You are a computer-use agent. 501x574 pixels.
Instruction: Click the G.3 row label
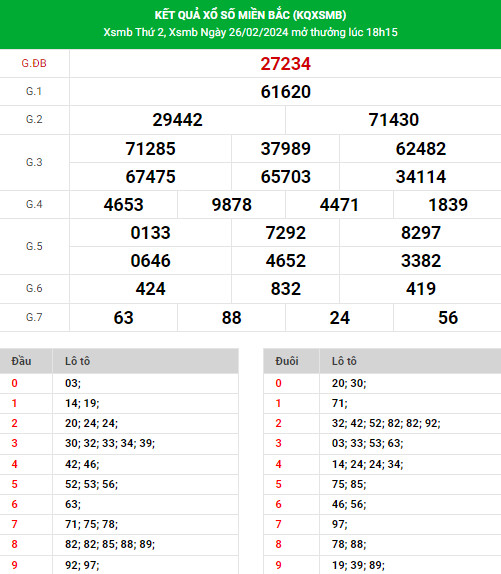(x=34, y=162)
